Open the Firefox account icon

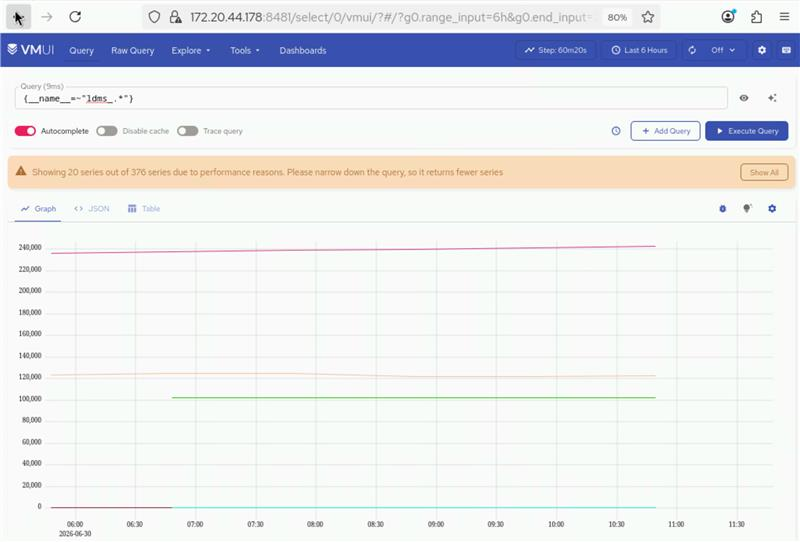(x=729, y=17)
